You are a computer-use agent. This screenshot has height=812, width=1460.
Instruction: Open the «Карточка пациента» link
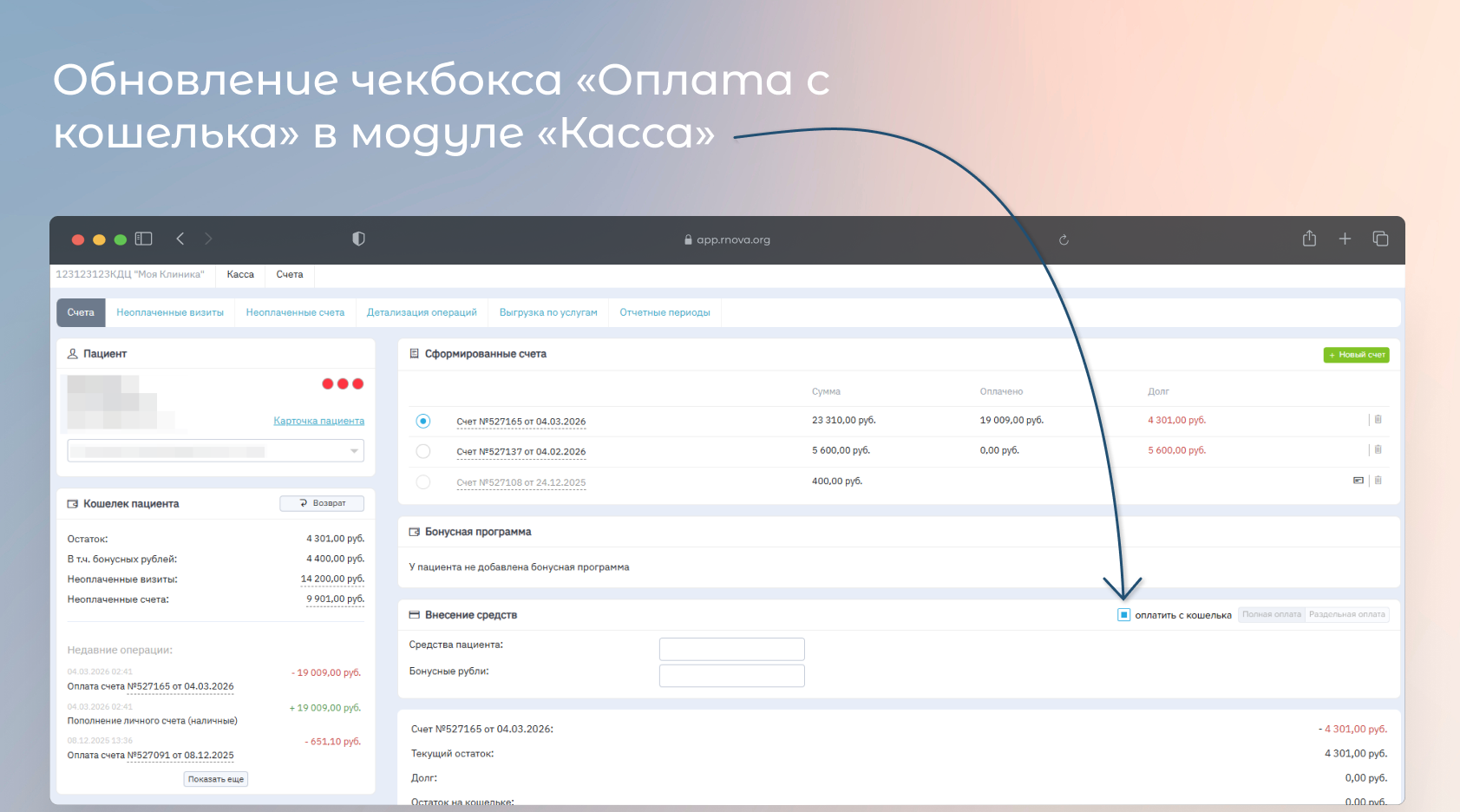point(318,421)
